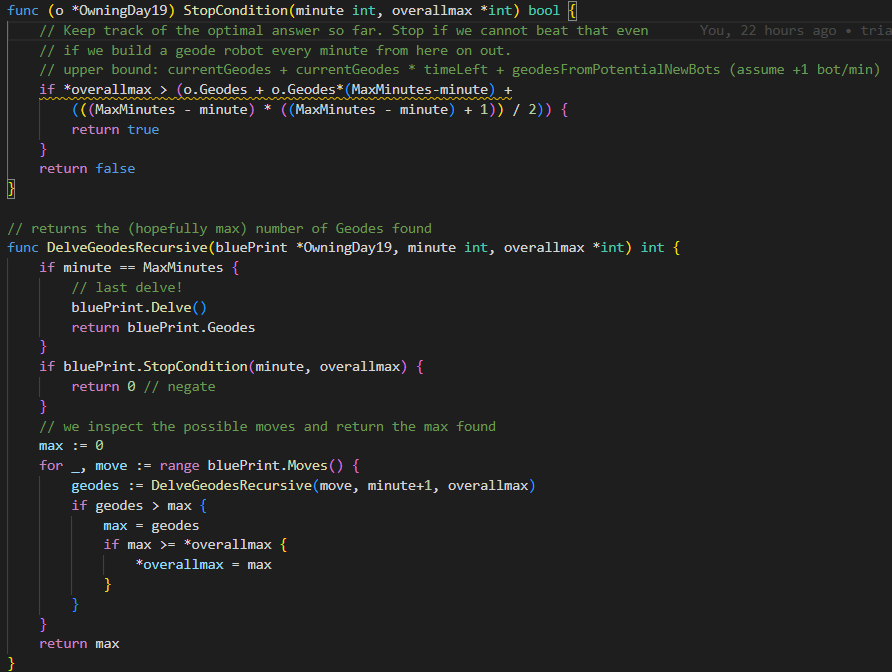Click 'return bluePrint.Geodes' line
Image resolution: width=892 pixels, height=672 pixels.
[163, 328]
